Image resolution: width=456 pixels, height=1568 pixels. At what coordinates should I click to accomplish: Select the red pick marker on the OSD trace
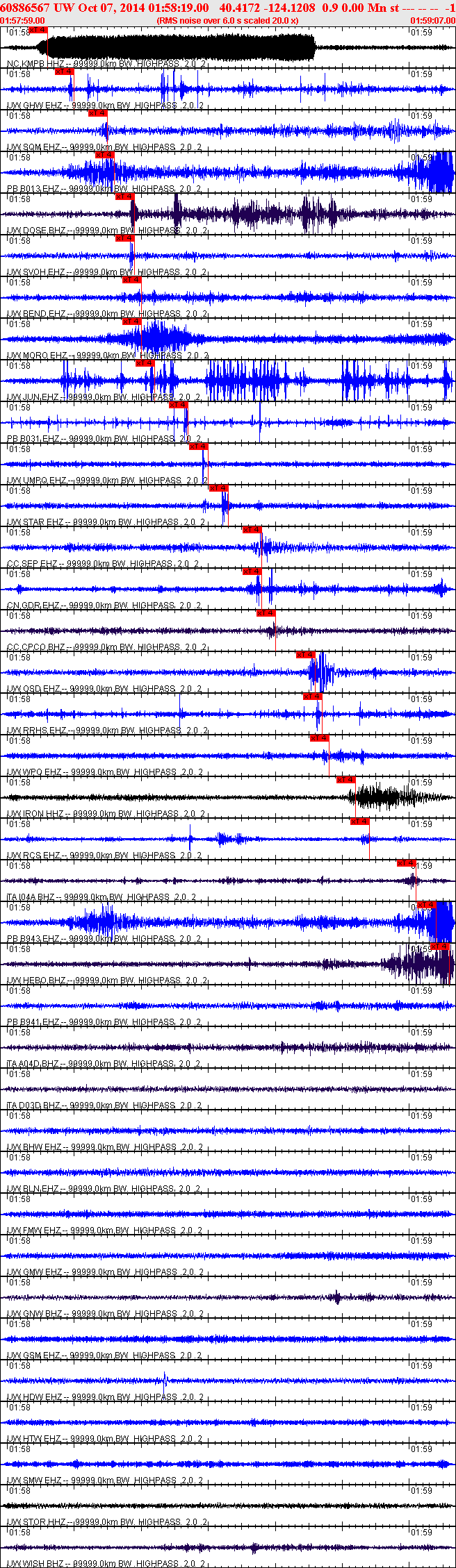click(x=306, y=655)
